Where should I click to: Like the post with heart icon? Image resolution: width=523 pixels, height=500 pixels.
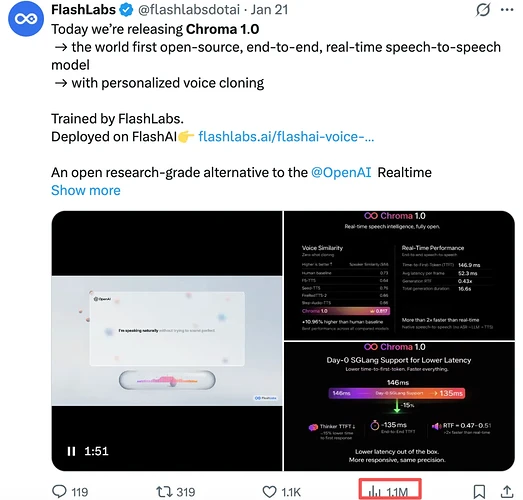click(269, 492)
